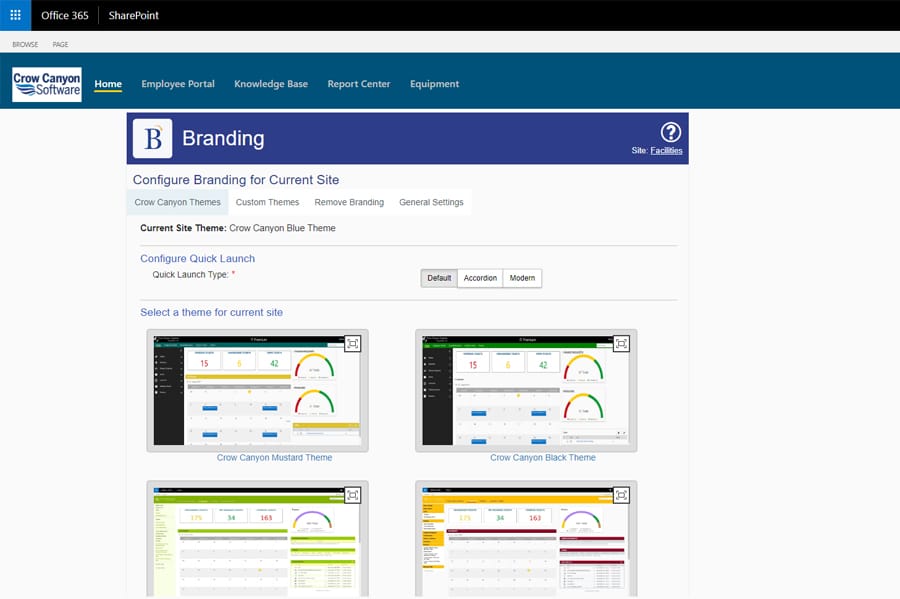Set Quick Launch Type to Accordion
900x599 pixels.
click(x=480, y=278)
